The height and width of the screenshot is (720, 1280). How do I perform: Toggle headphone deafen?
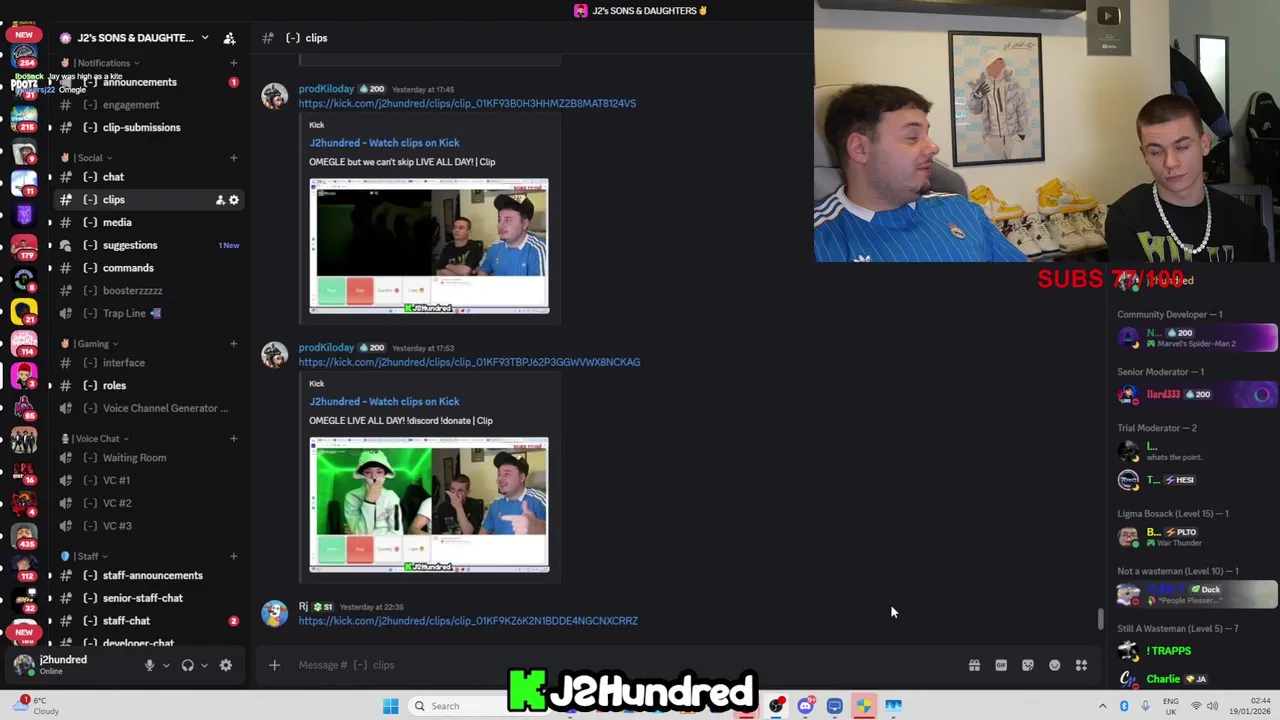click(x=187, y=665)
